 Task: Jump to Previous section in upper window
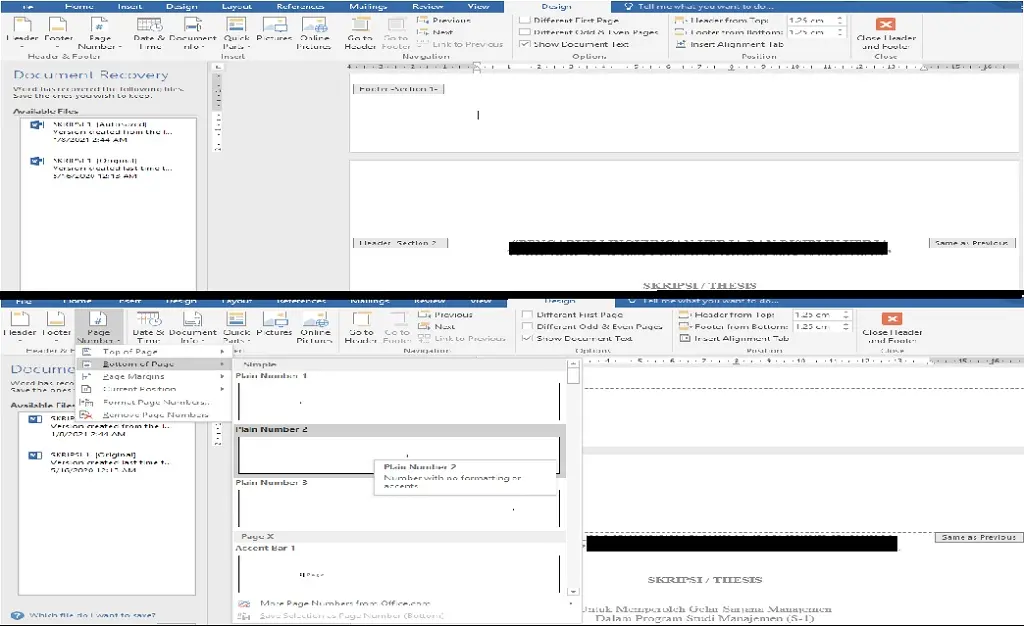tap(444, 20)
